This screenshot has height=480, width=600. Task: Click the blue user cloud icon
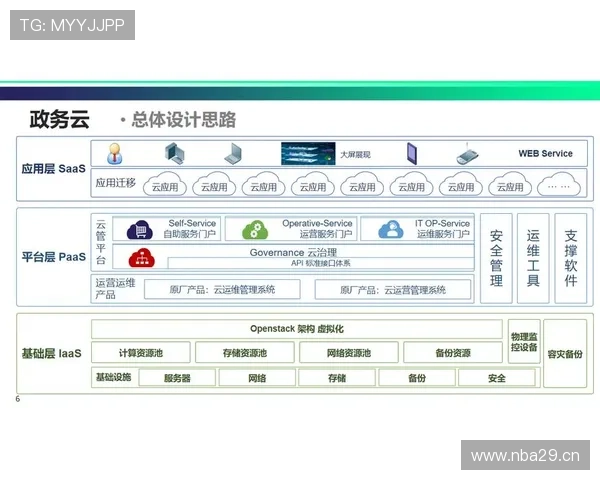point(391,230)
